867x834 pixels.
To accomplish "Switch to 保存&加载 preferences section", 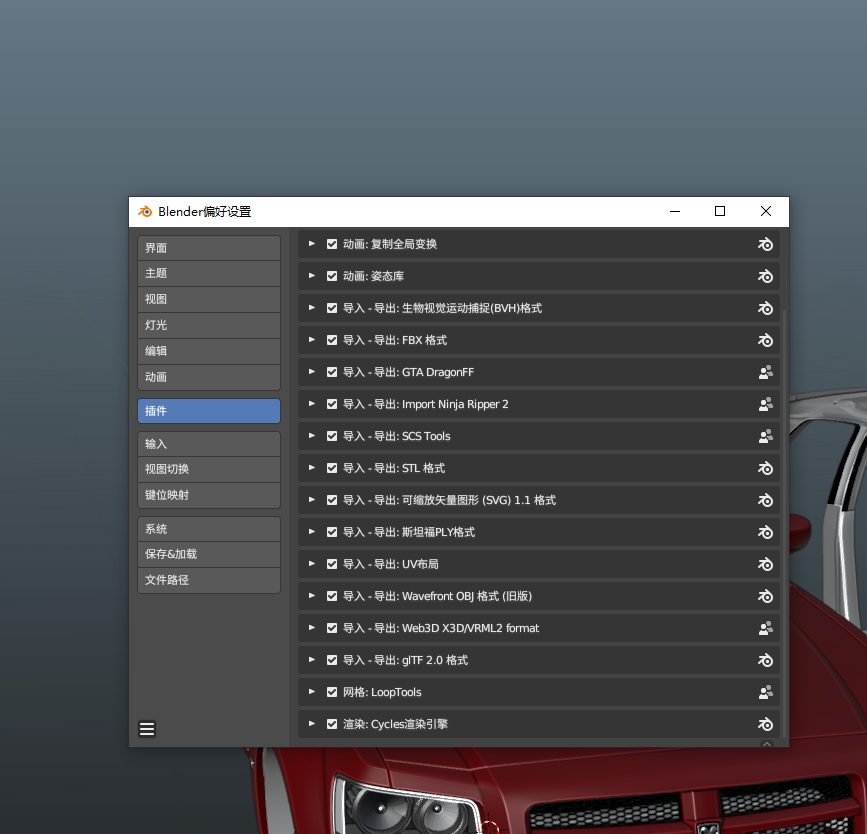I will click(209, 555).
